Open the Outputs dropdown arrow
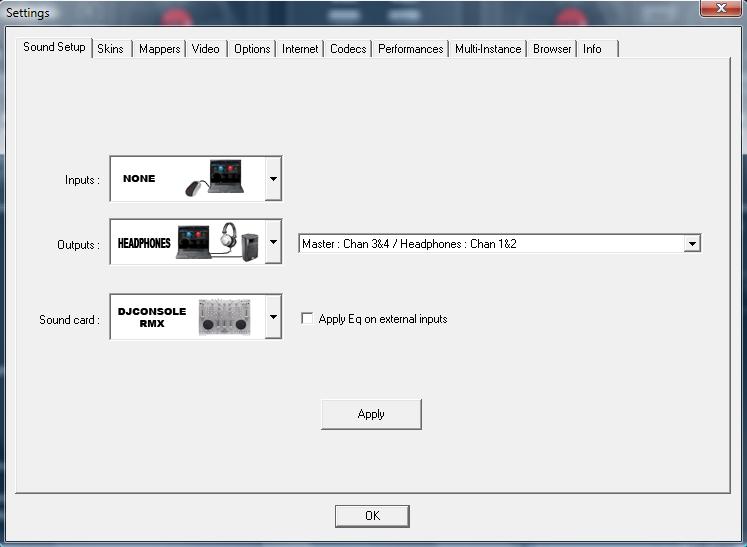Viewport: 747px width, 547px height. pyautogui.click(x=273, y=242)
